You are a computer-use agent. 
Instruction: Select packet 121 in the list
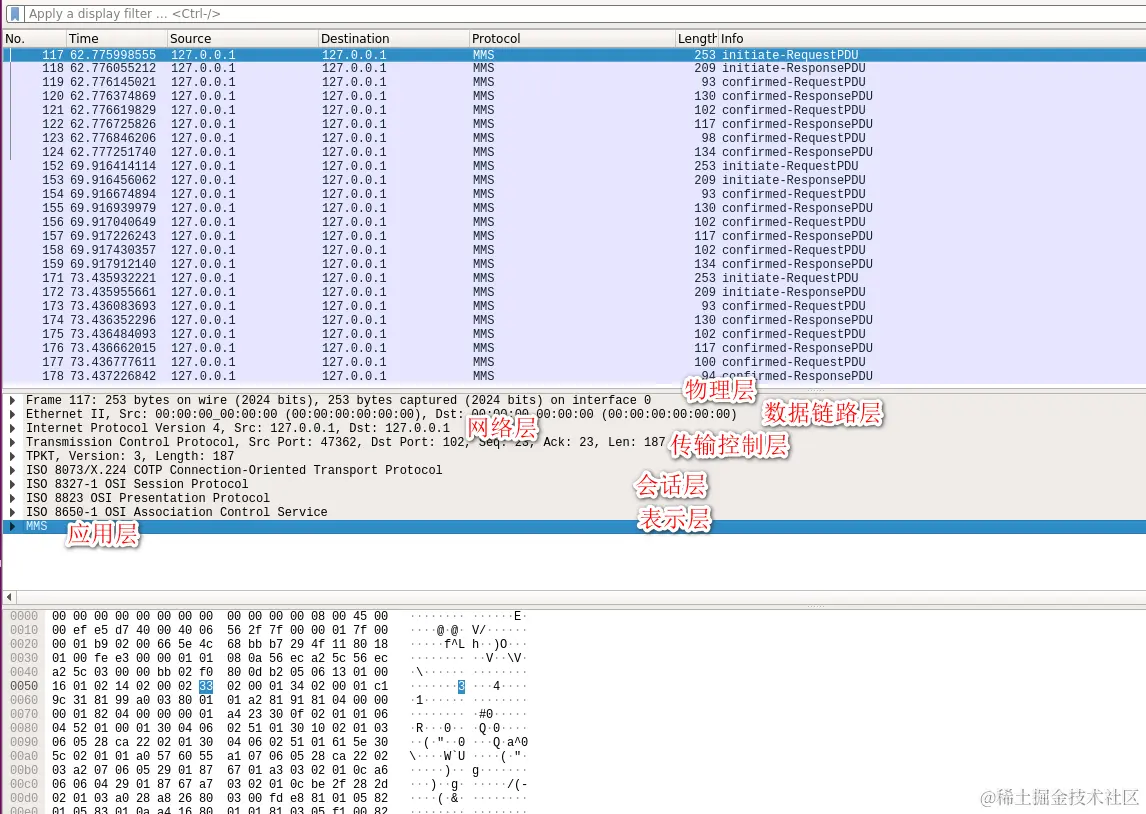coord(574,110)
